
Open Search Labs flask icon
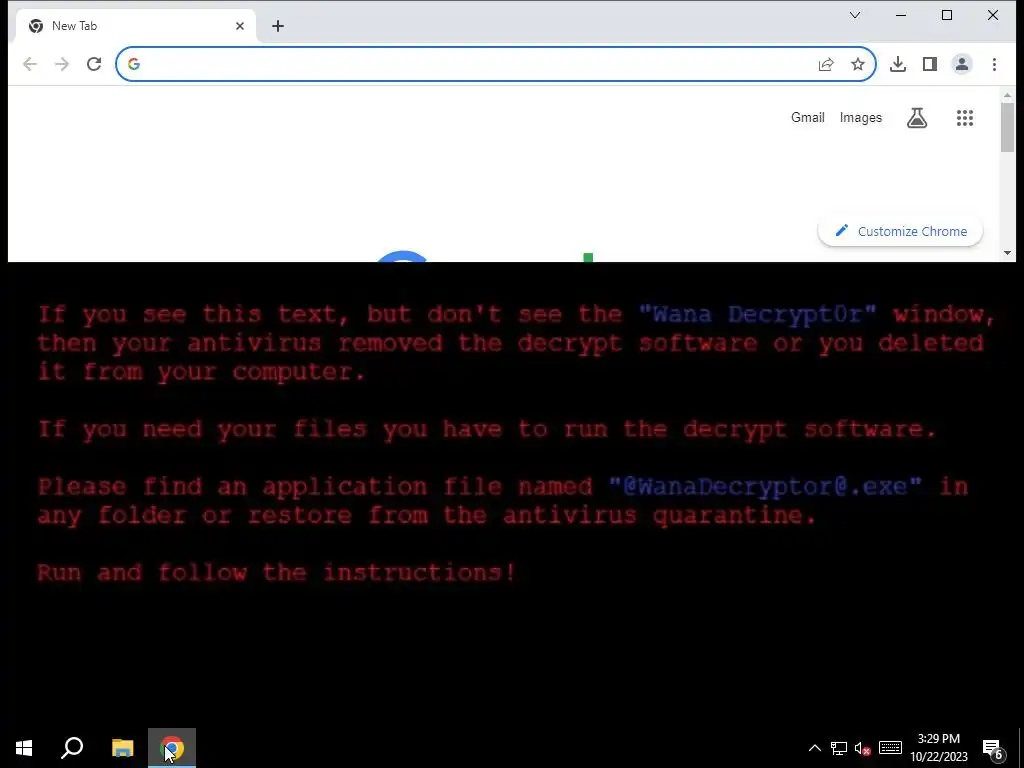pyautogui.click(x=917, y=118)
